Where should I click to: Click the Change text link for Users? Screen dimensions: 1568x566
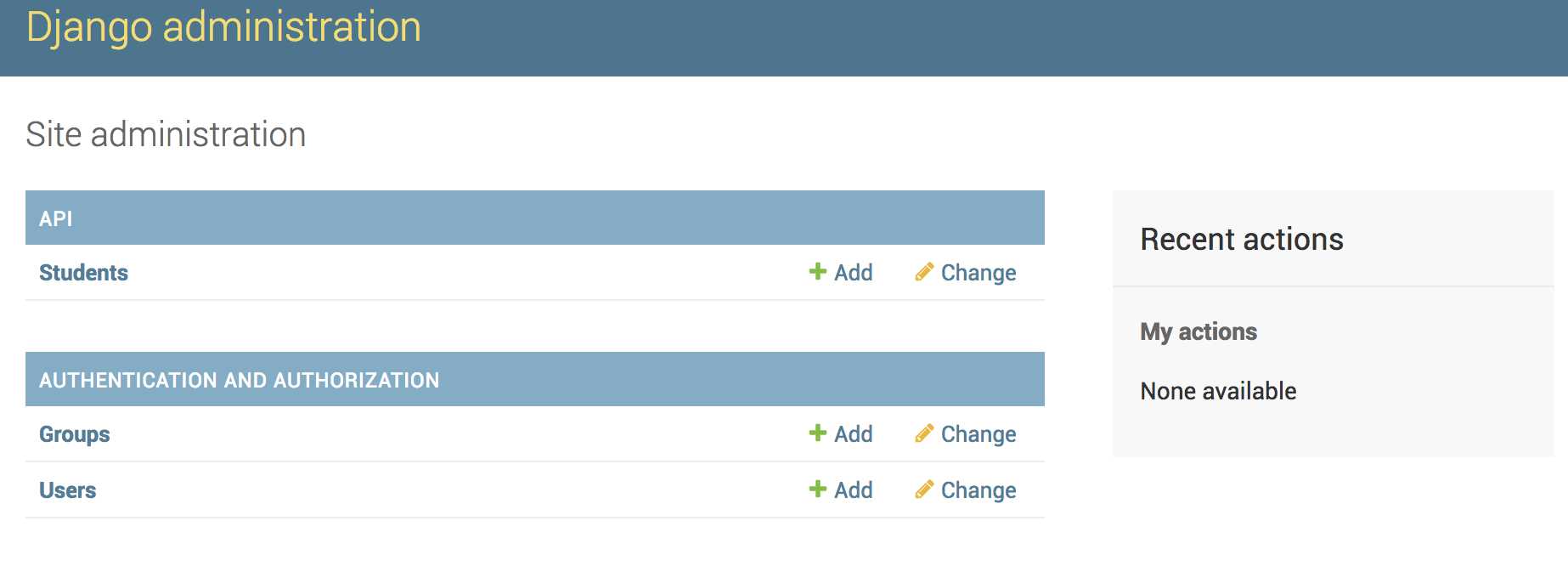979,490
